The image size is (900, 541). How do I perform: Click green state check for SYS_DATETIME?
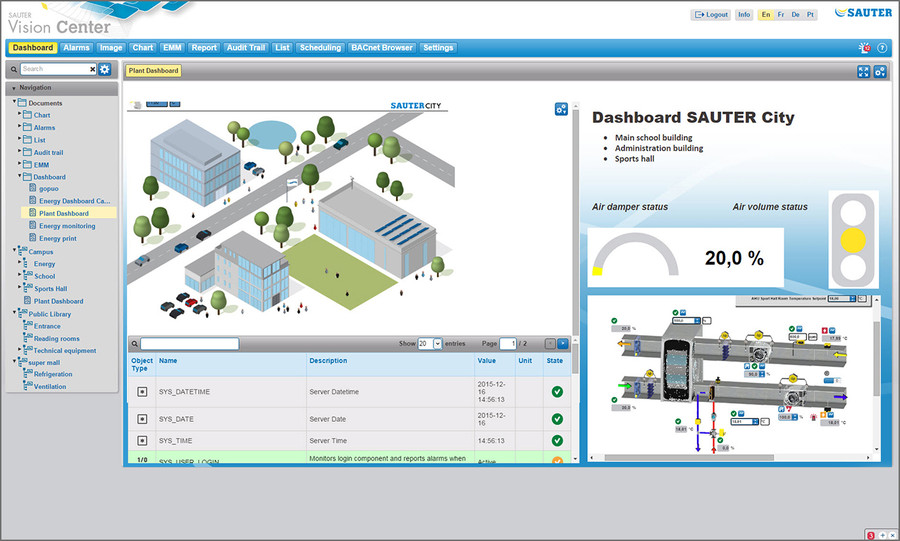point(557,391)
